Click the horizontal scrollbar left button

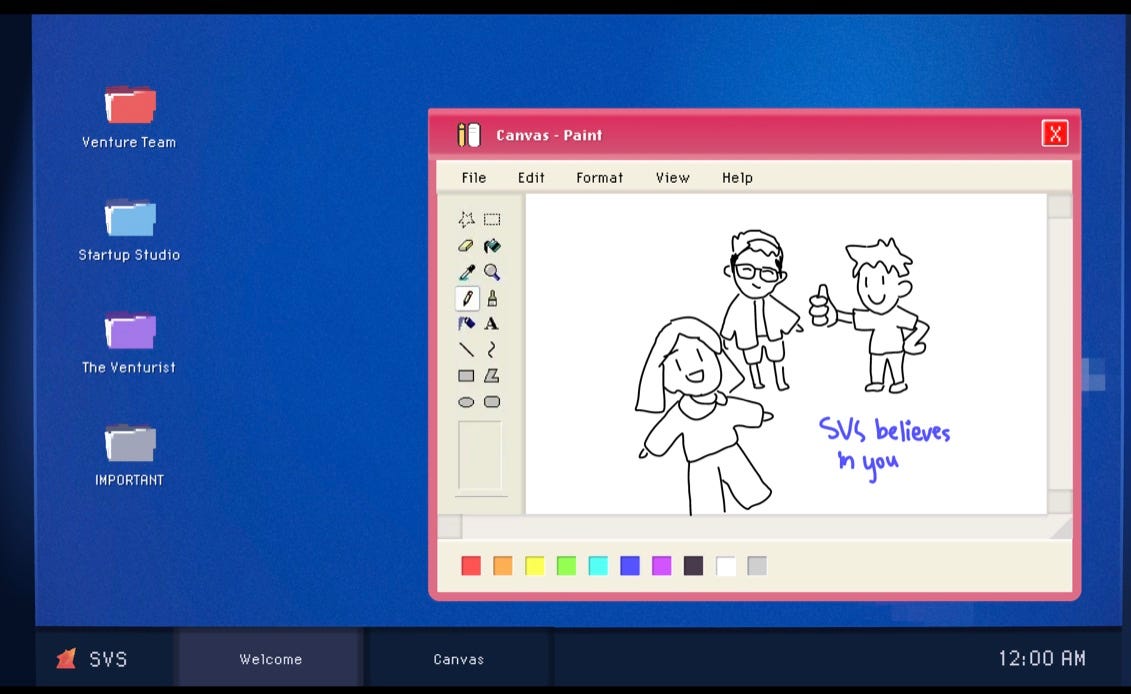[x=450, y=527]
